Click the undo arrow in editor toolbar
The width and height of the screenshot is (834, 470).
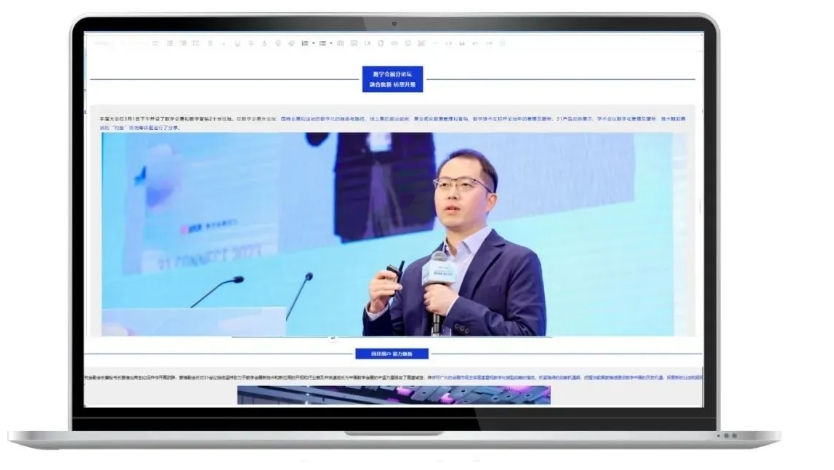click(475, 43)
